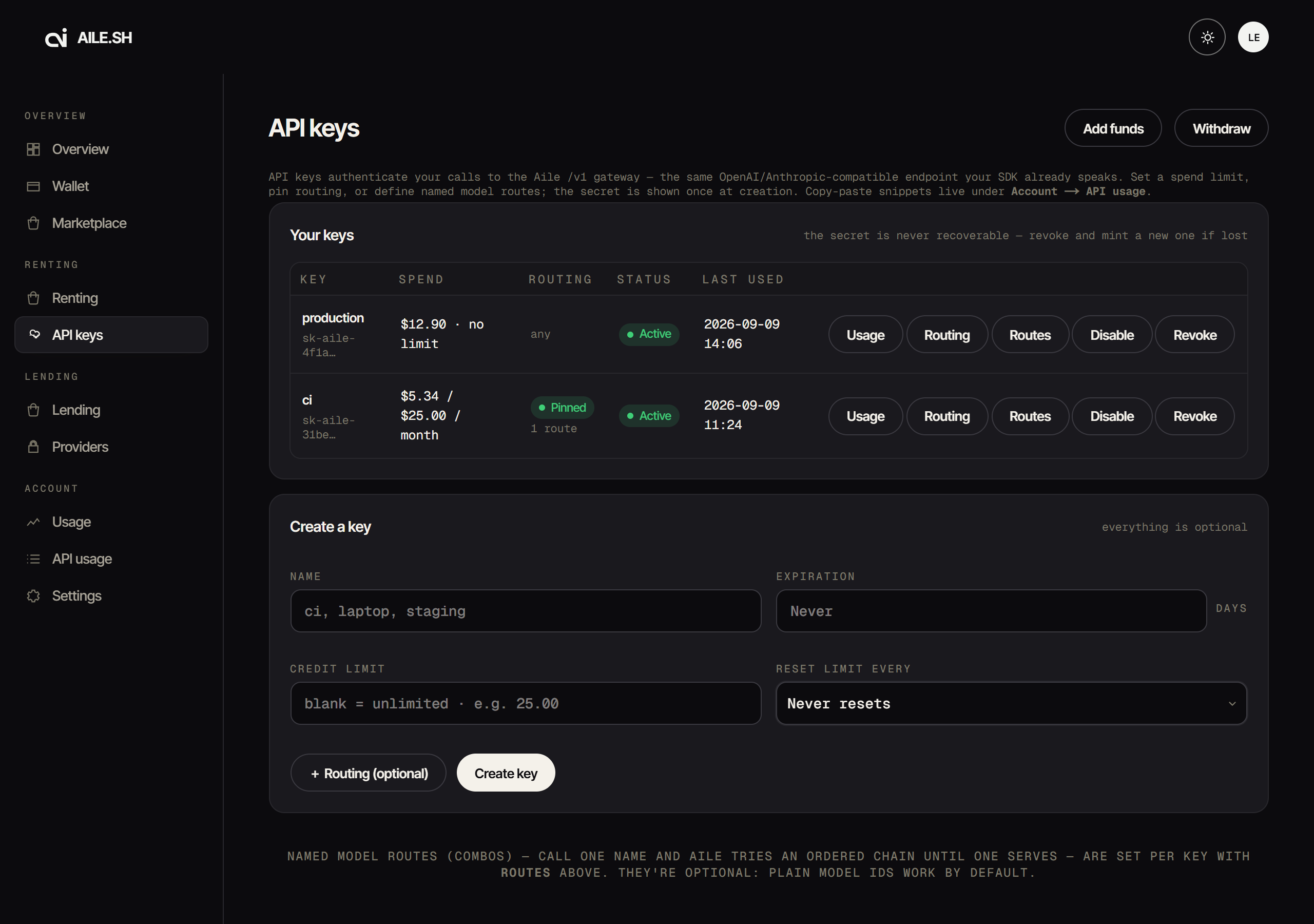Navigate to Marketplace
The image size is (1314, 924).
(111, 223)
